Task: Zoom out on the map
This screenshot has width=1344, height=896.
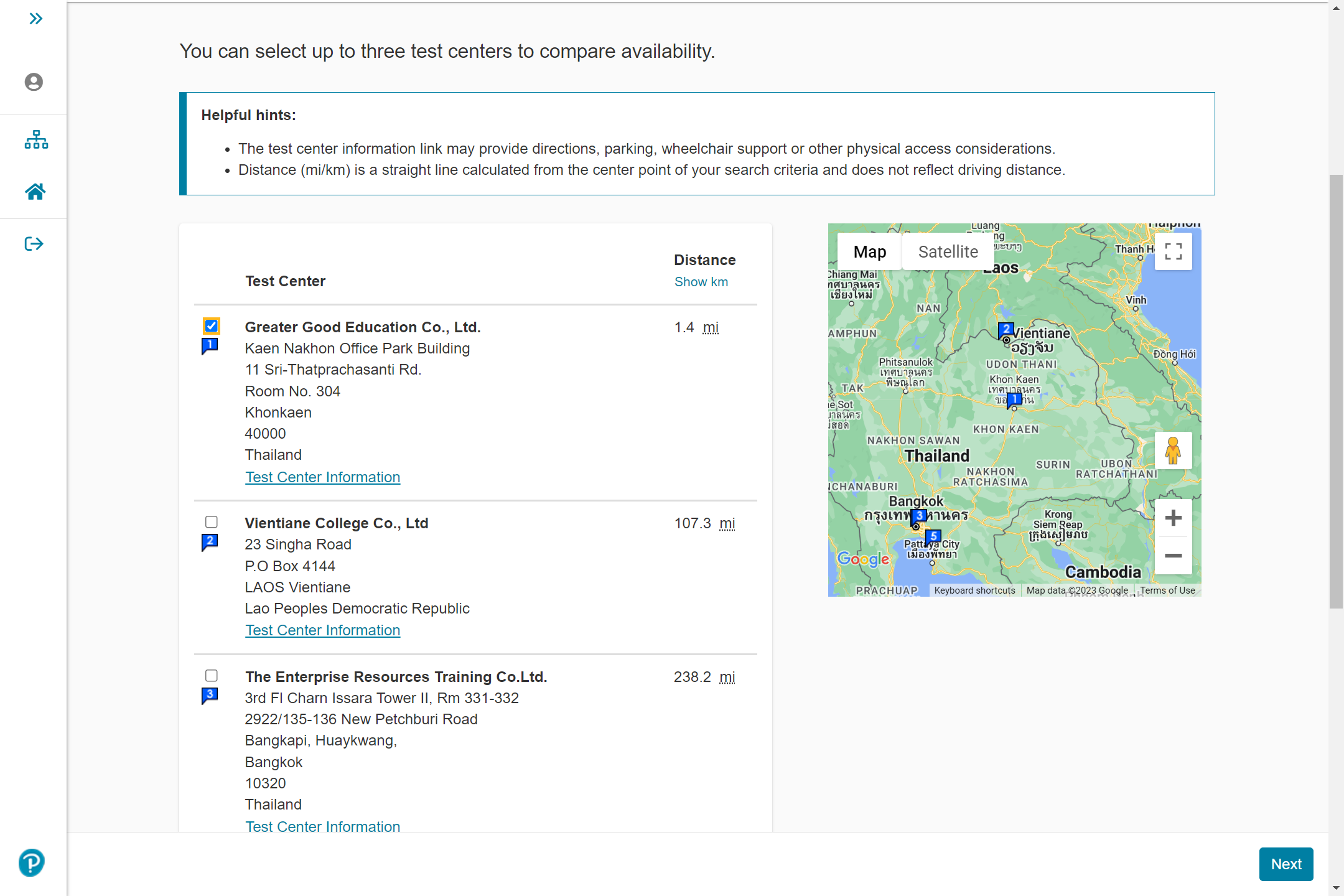Action: (1173, 556)
